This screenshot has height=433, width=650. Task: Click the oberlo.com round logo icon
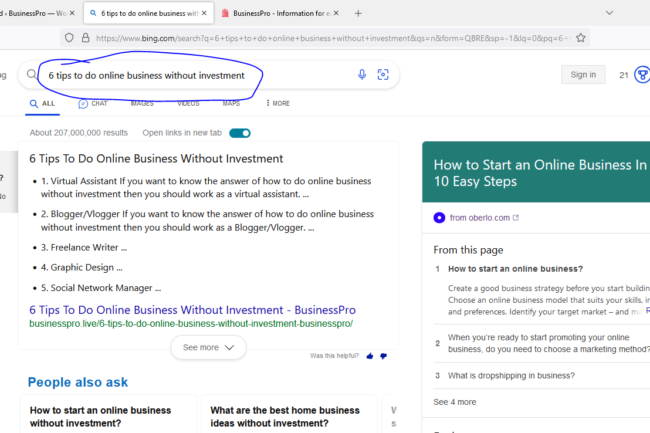[x=439, y=218]
